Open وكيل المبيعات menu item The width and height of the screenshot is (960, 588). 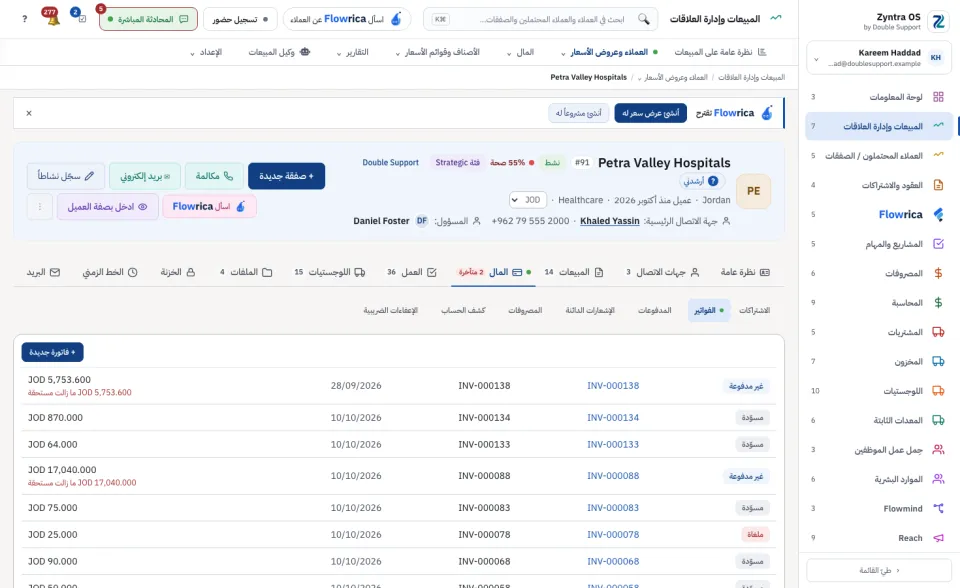click(279, 52)
